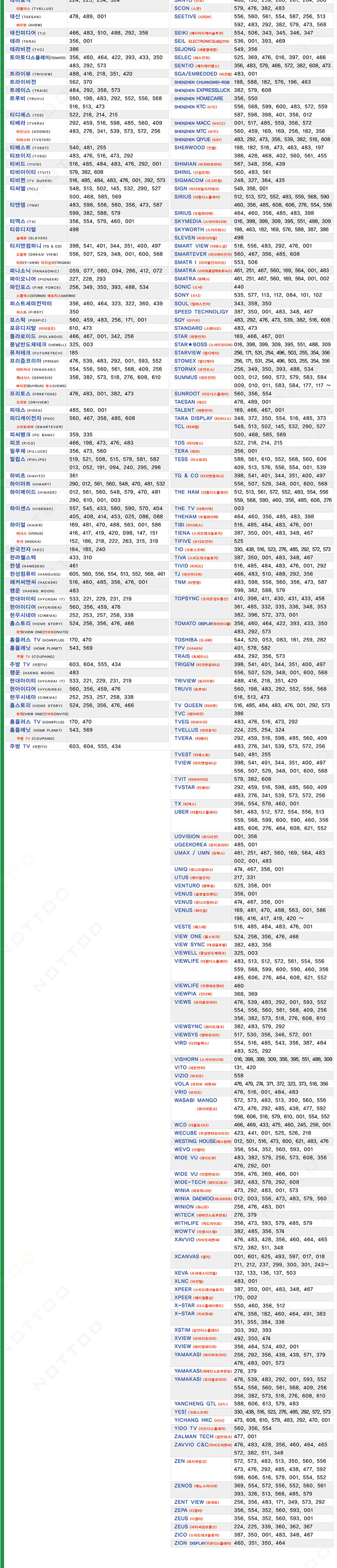
Task: Click the 티지앤컴퍼니 (TG & CO) label
Action: pos(36,246)
